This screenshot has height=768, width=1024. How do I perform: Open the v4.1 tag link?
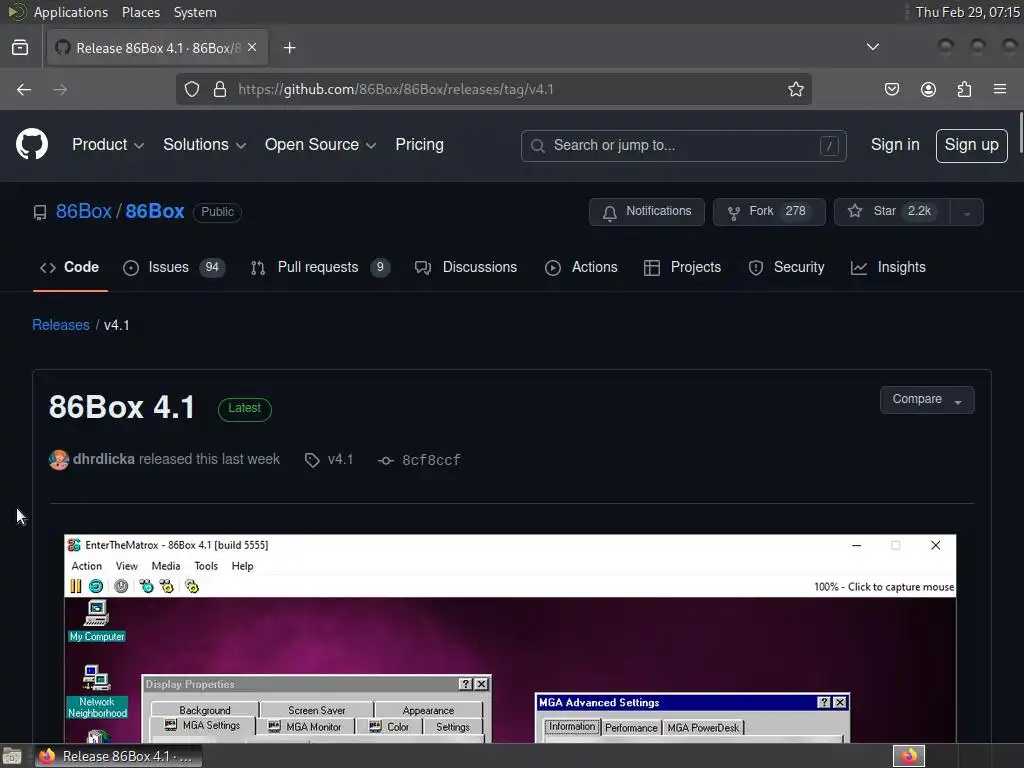[x=329, y=460]
